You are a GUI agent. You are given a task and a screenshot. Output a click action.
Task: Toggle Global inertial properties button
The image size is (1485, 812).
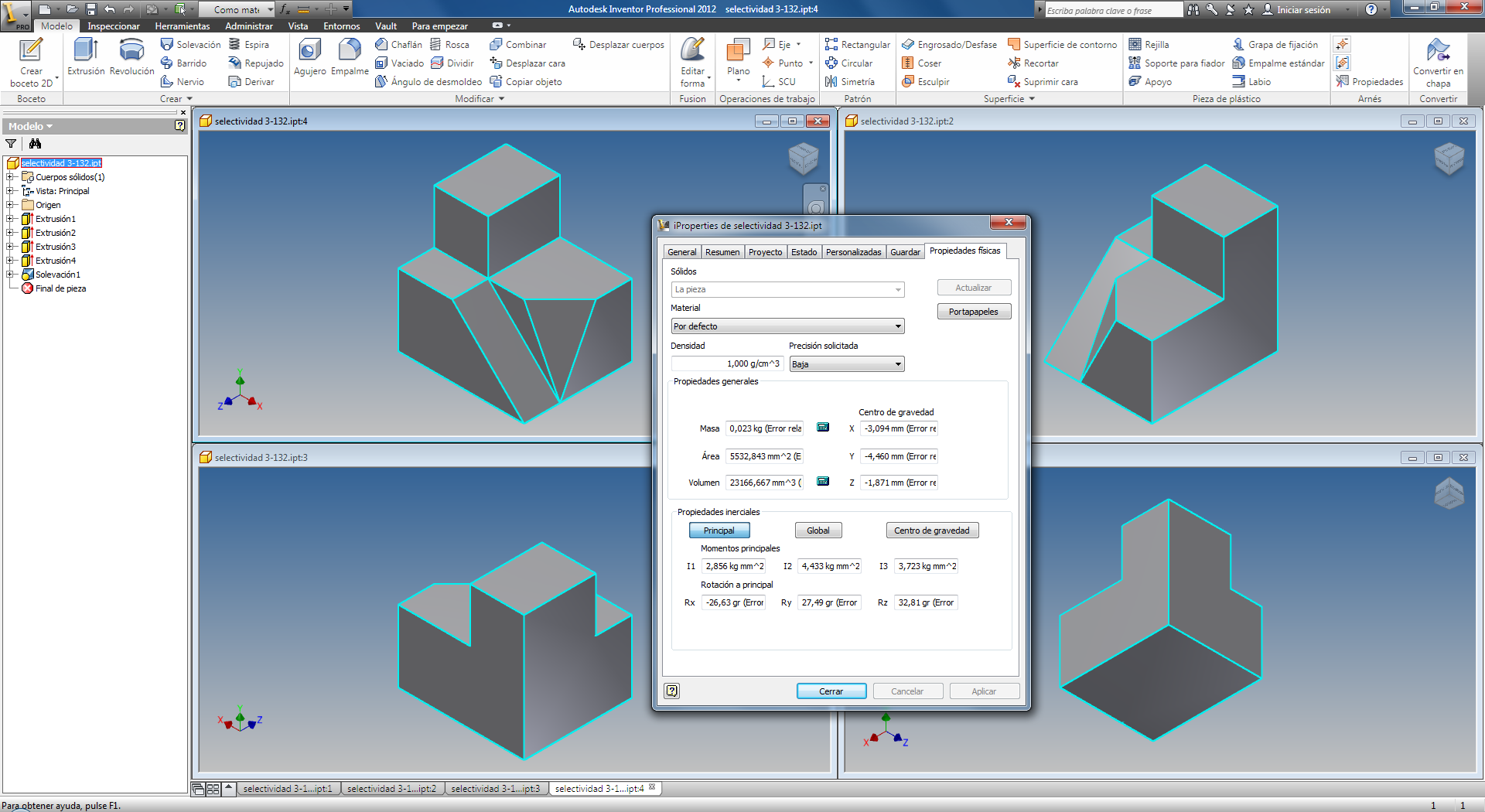tap(818, 531)
